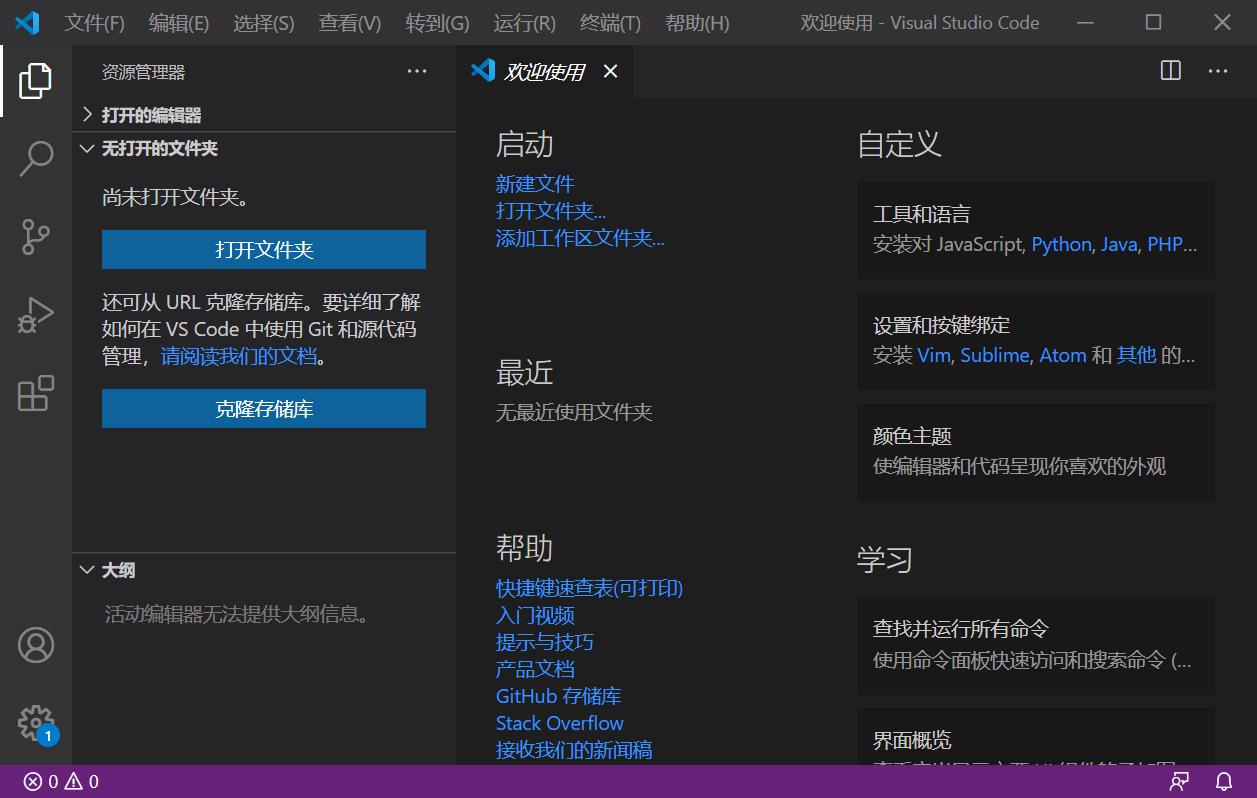Open the GitHub 存储库 link
The width and height of the screenshot is (1257, 798).
click(x=559, y=696)
